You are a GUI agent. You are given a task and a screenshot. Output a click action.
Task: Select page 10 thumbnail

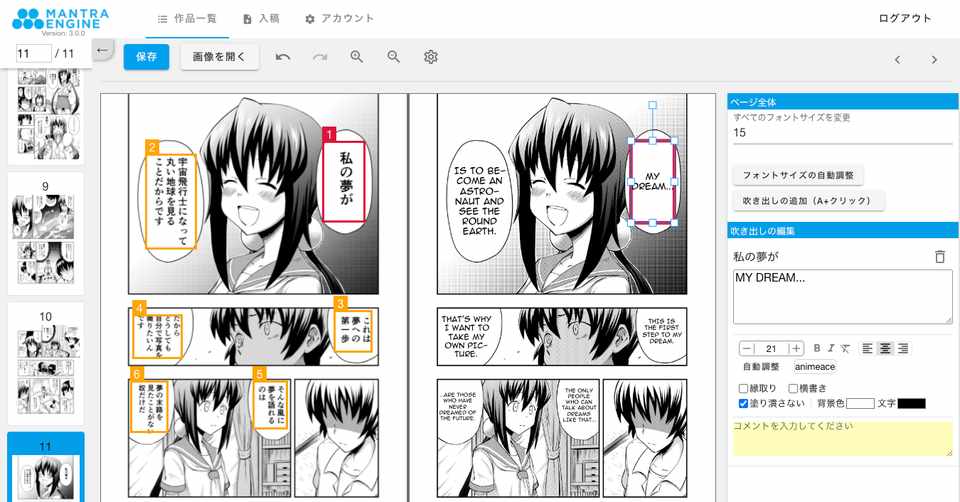(x=45, y=364)
